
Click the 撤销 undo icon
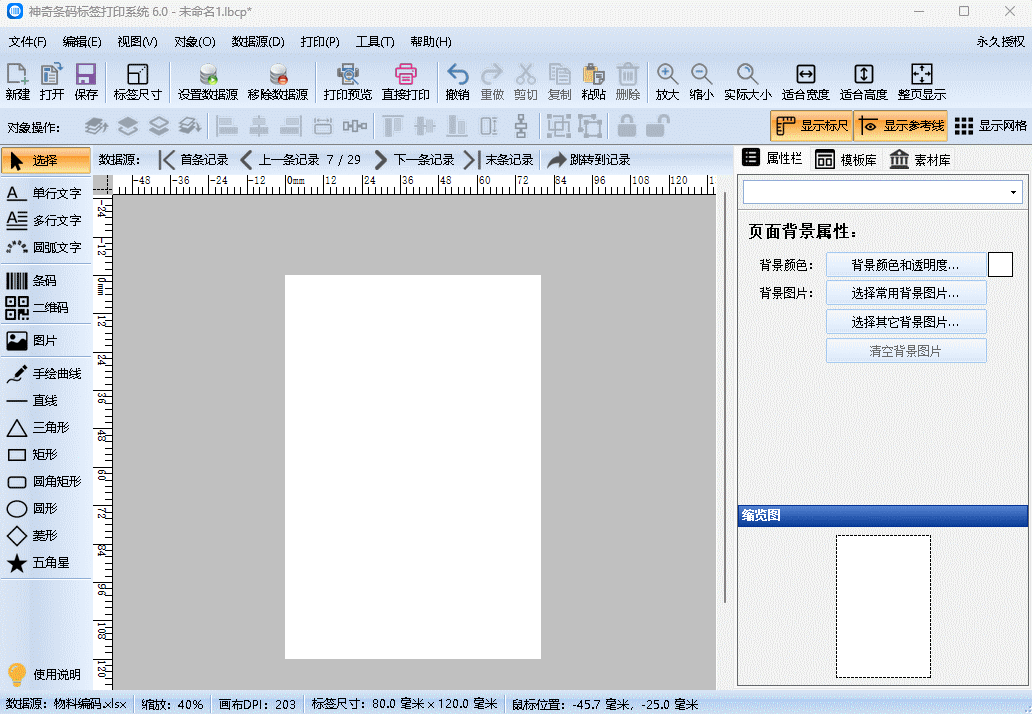coord(457,81)
